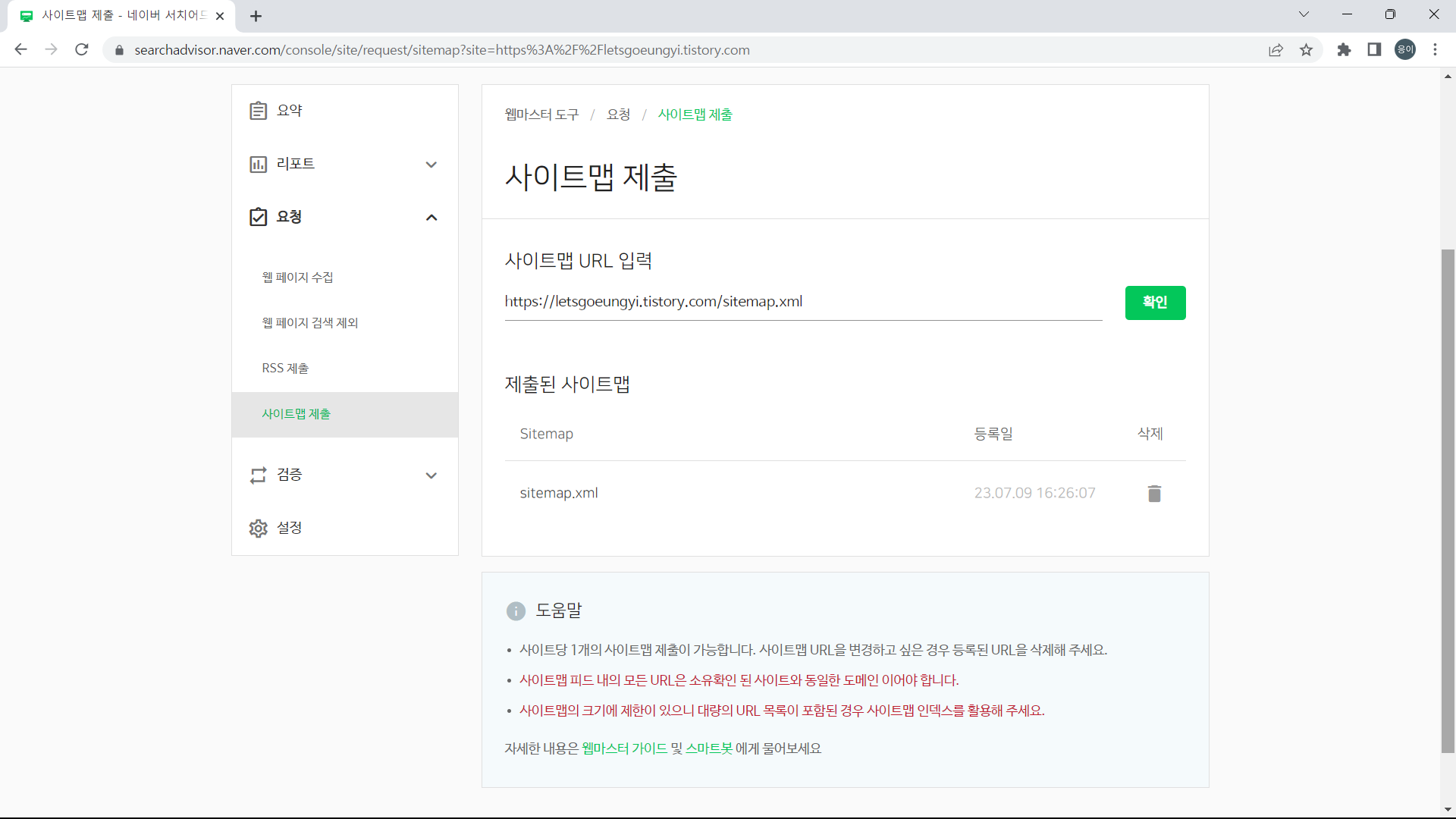
Task: Click the share icon in address bar
Action: [x=1276, y=49]
